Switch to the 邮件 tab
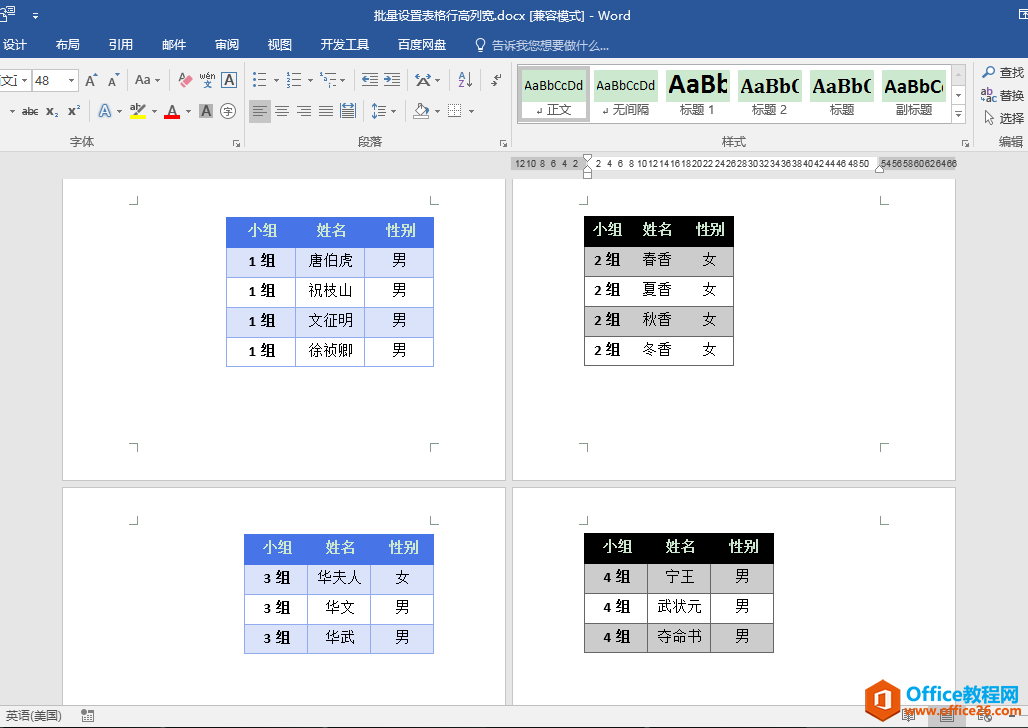This screenshot has width=1028, height=728. click(174, 45)
